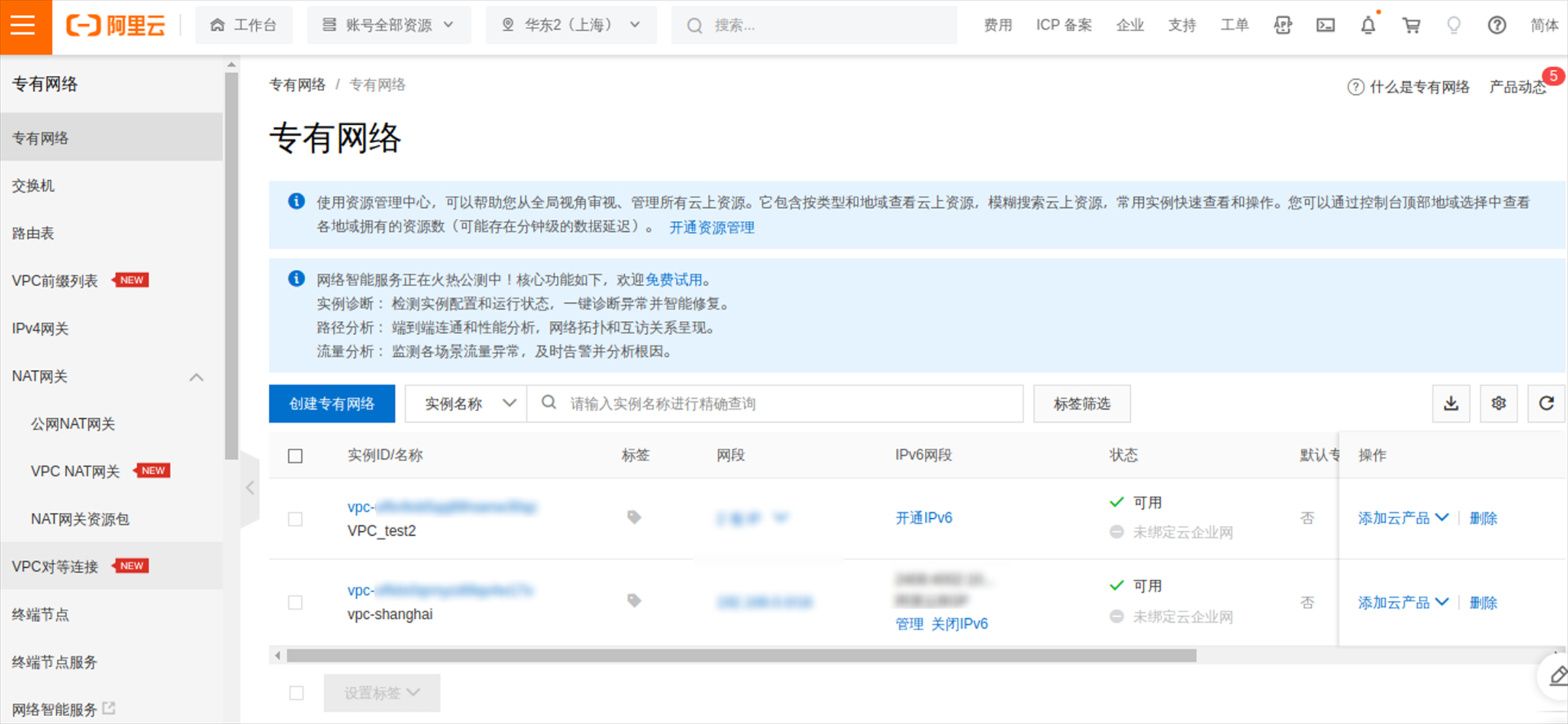Open the hamburger main menu
The height and width of the screenshot is (724, 1568).
(x=24, y=26)
